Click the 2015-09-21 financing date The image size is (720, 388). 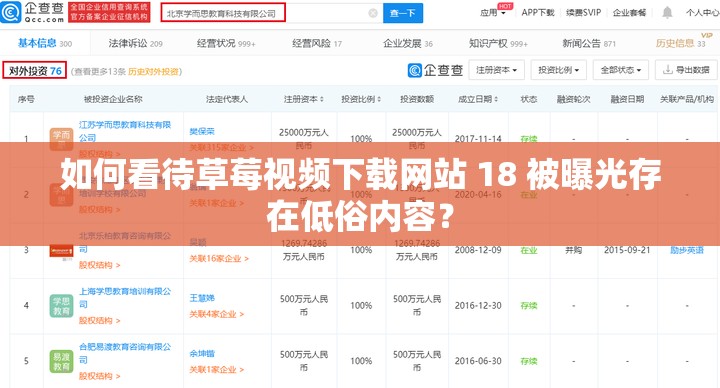click(x=627, y=250)
